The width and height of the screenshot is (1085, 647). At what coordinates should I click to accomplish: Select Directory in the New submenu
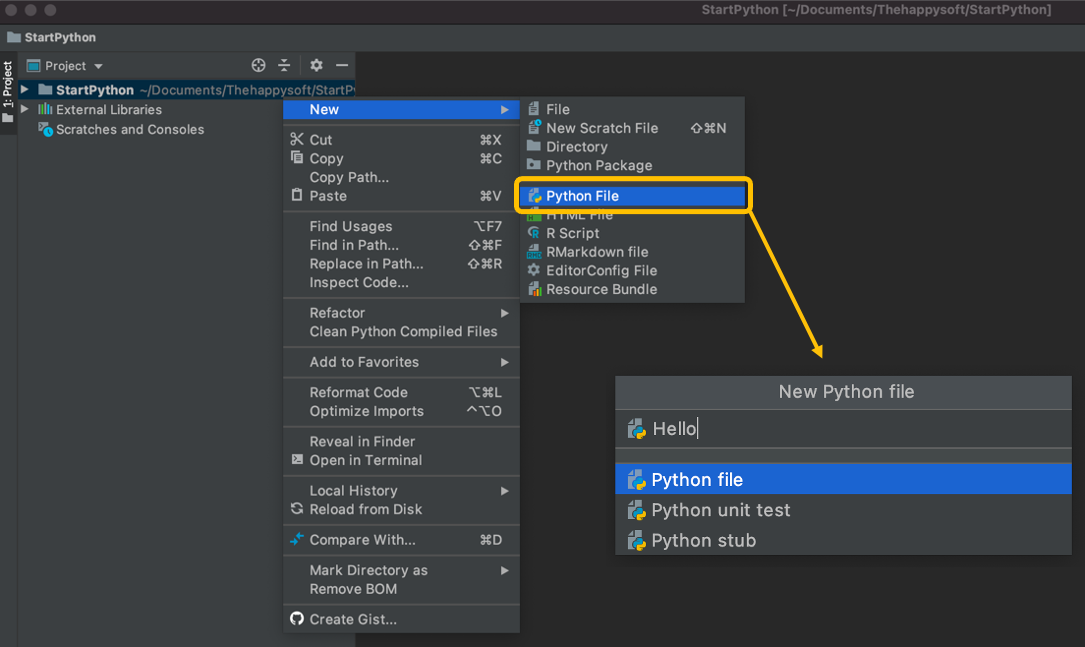click(x=632, y=147)
